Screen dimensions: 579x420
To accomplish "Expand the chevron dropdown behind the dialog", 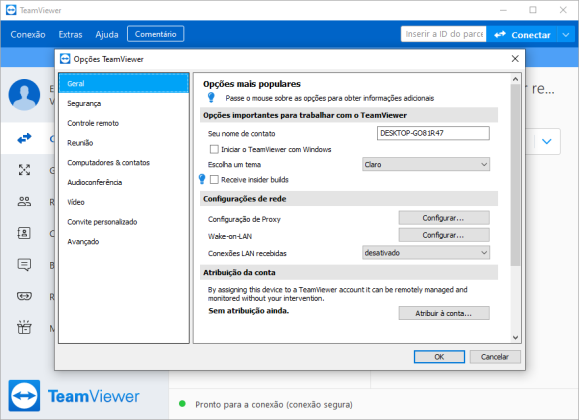I will coord(547,141).
